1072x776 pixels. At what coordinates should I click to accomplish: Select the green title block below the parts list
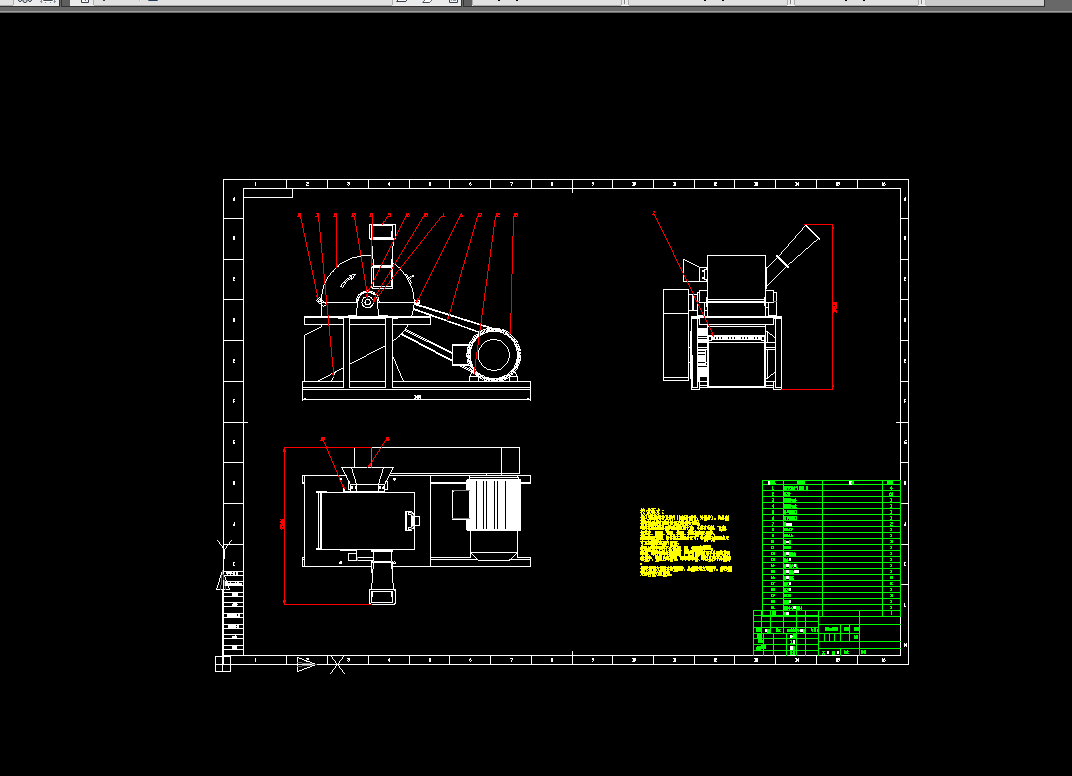pyautogui.click(x=827, y=633)
